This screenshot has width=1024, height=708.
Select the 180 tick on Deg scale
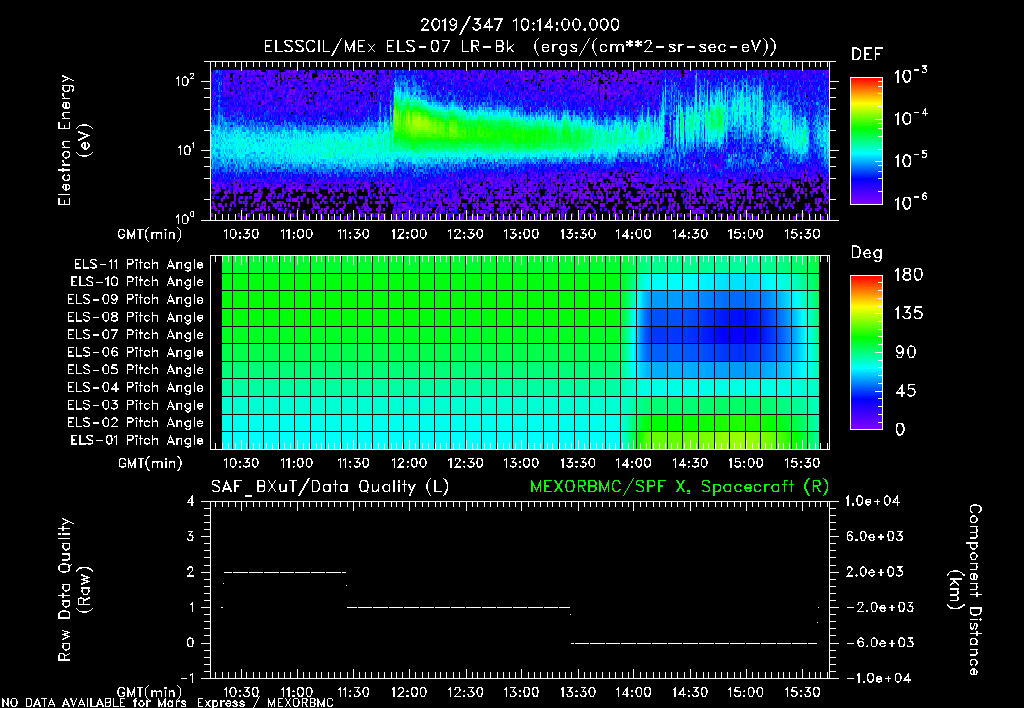click(x=909, y=275)
